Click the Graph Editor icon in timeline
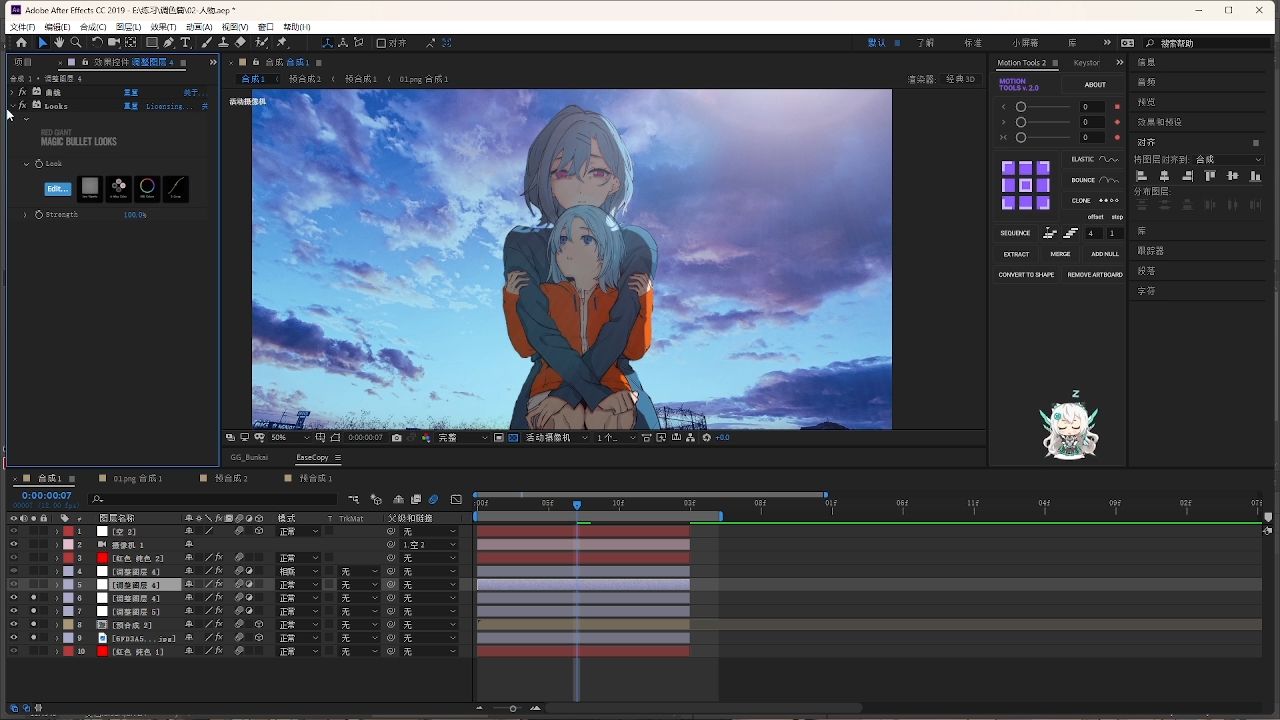The width and height of the screenshot is (1280, 720). click(x=456, y=499)
